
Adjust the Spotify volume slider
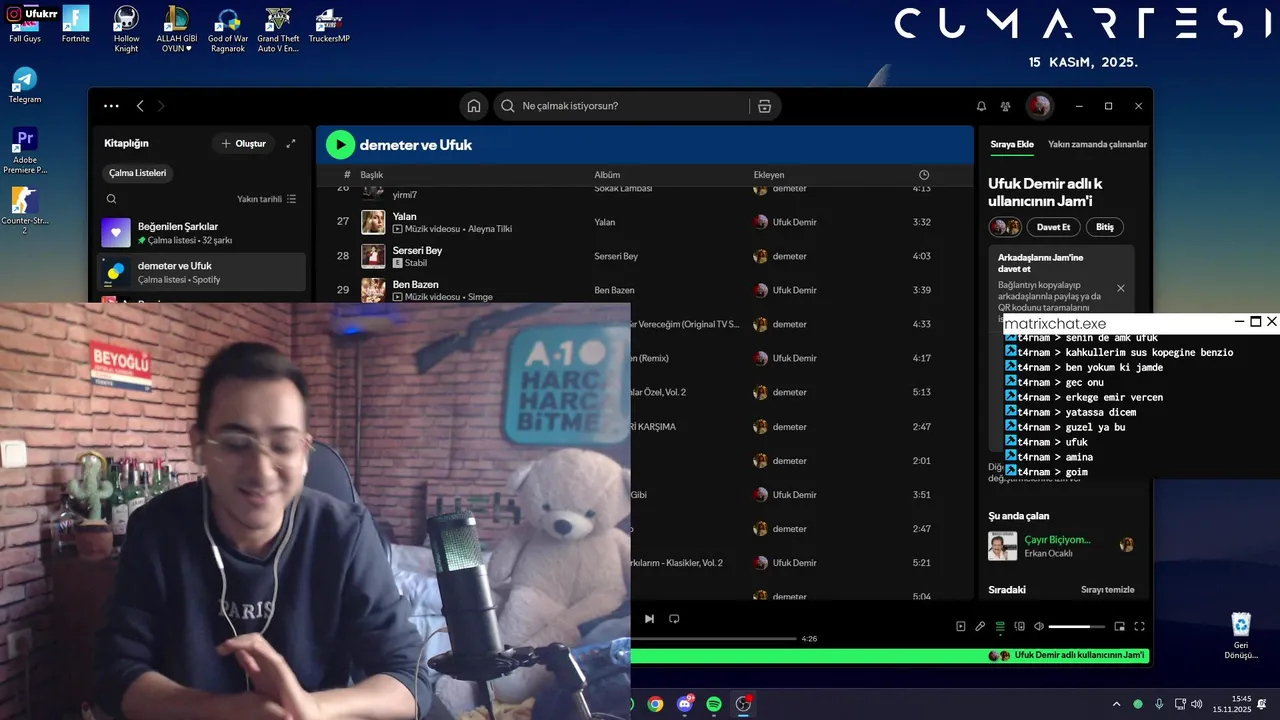pyautogui.click(x=1076, y=627)
